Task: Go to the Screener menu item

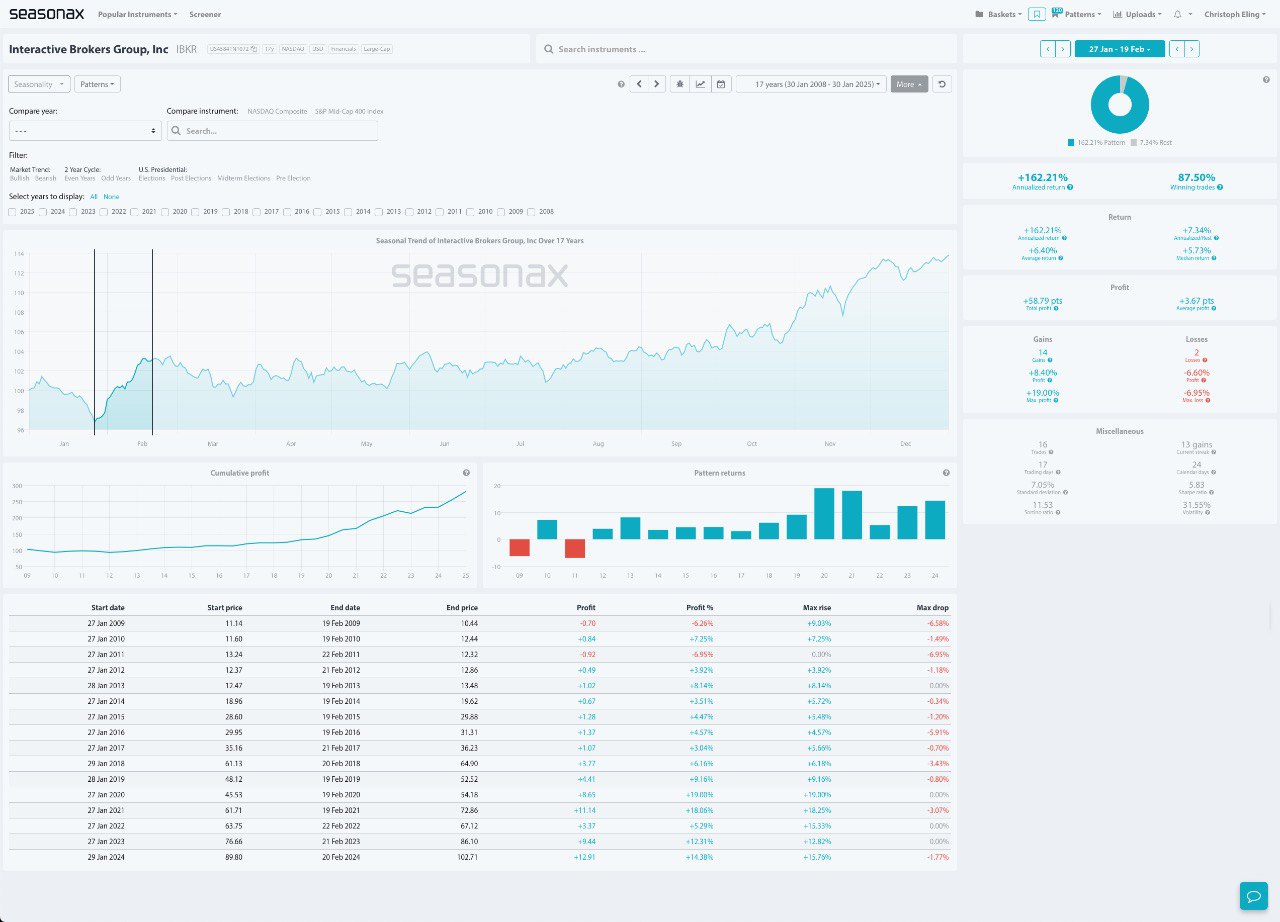Action: pos(205,14)
